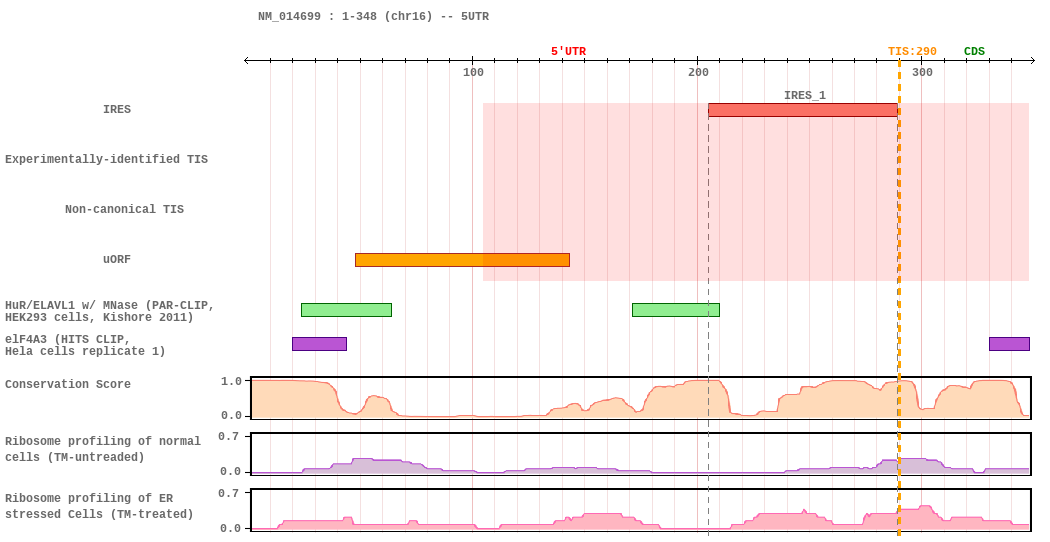Select the far-right purple eIF4A3 bar
This screenshot has width=1050, height=542.
pos(1008,344)
